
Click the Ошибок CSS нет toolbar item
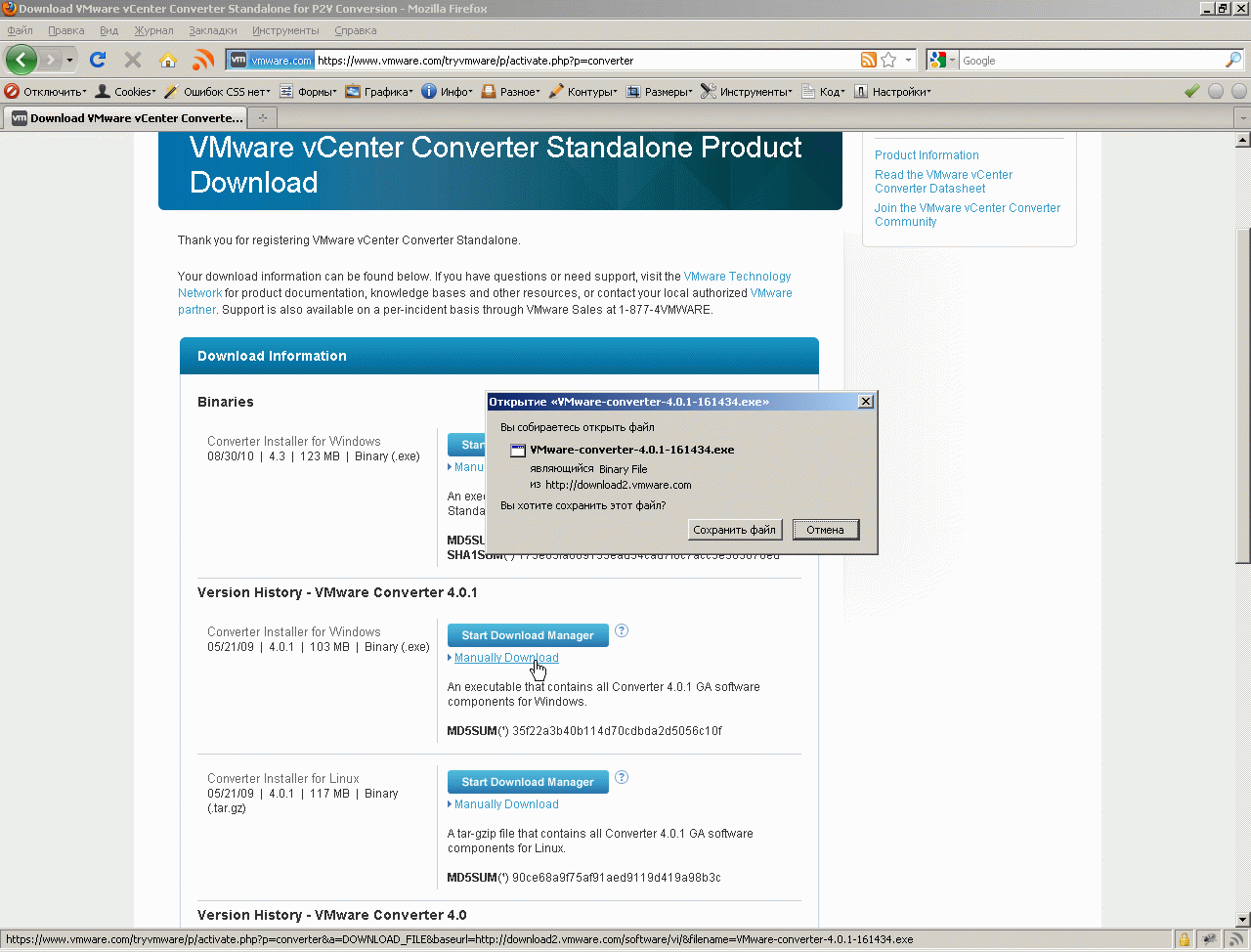click(217, 92)
